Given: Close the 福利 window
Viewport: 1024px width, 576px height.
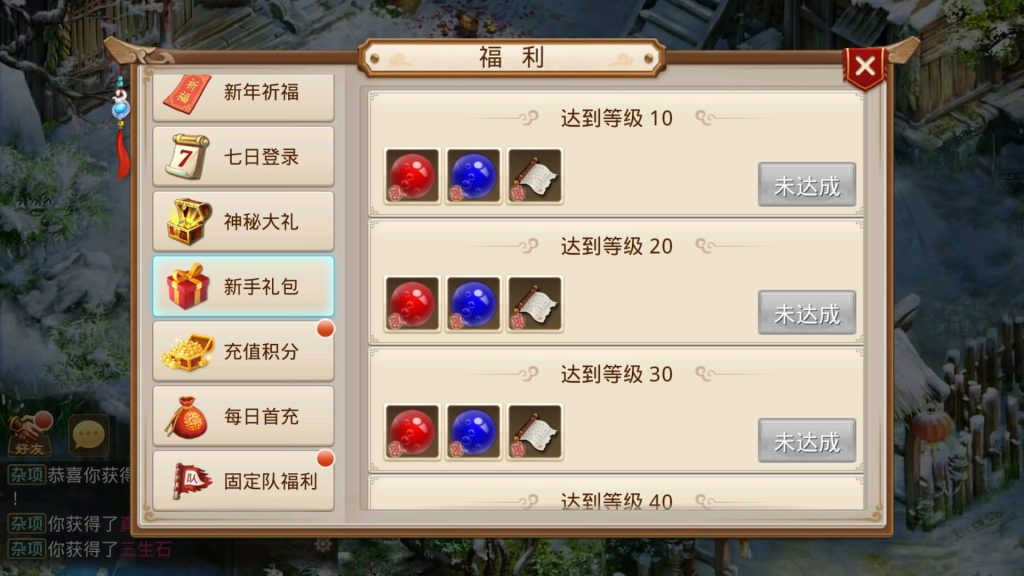Looking at the screenshot, I should (x=865, y=67).
